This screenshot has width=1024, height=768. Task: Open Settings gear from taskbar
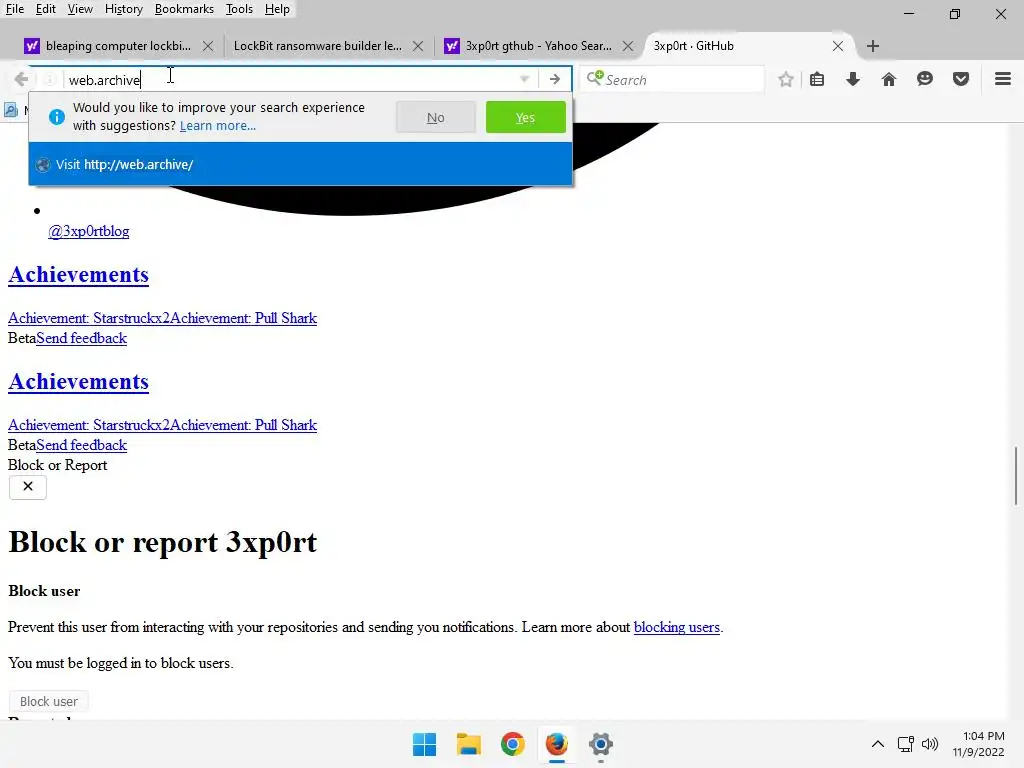[601, 744]
